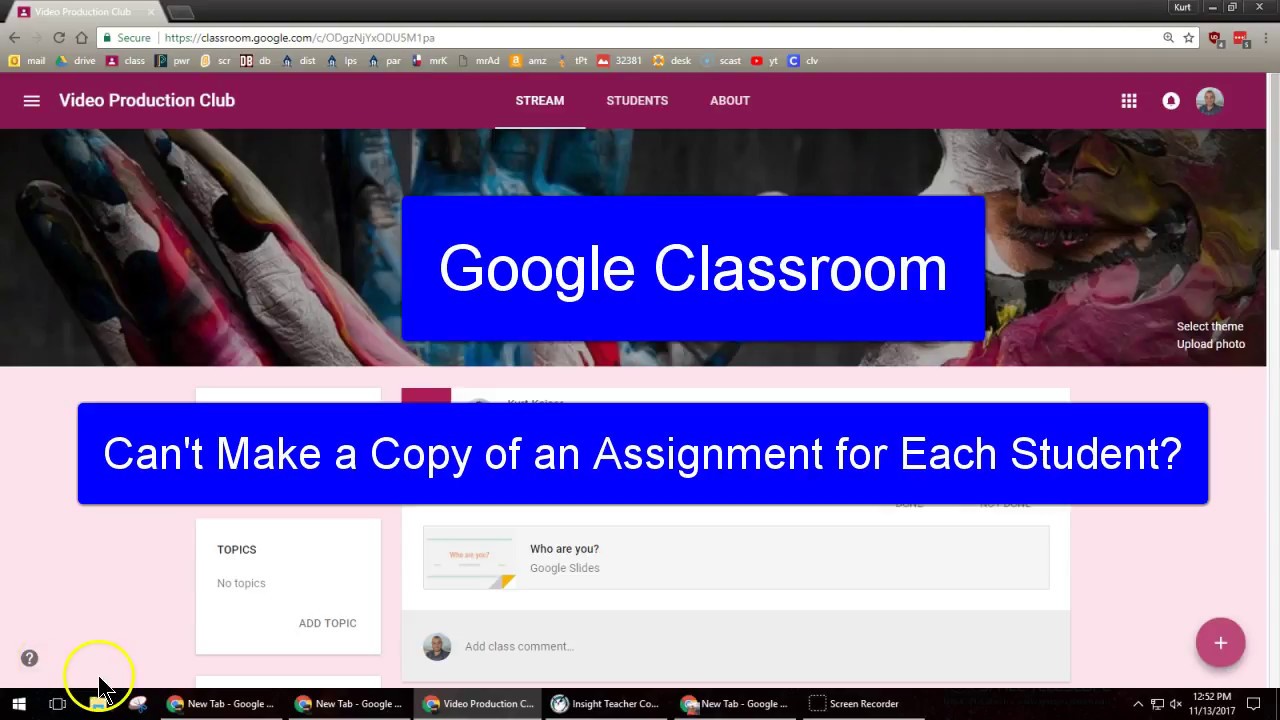Open the Classroom main menu hamburger
The height and width of the screenshot is (720, 1280).
32,100
